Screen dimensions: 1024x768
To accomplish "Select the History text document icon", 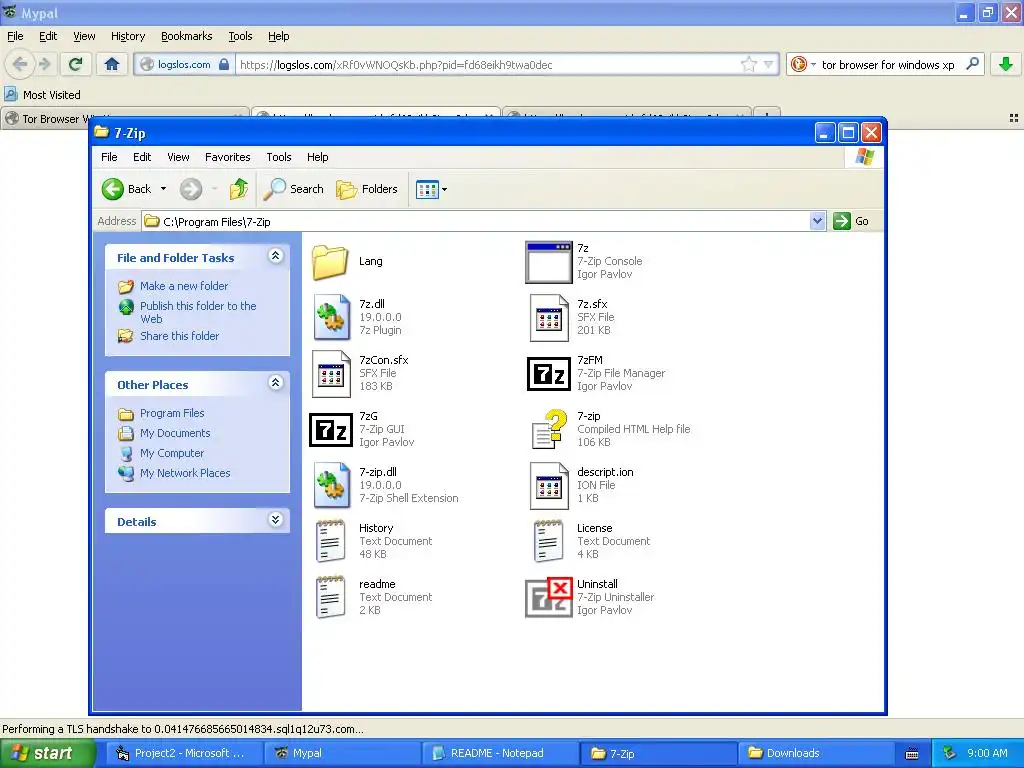I will tap(330, 541).
